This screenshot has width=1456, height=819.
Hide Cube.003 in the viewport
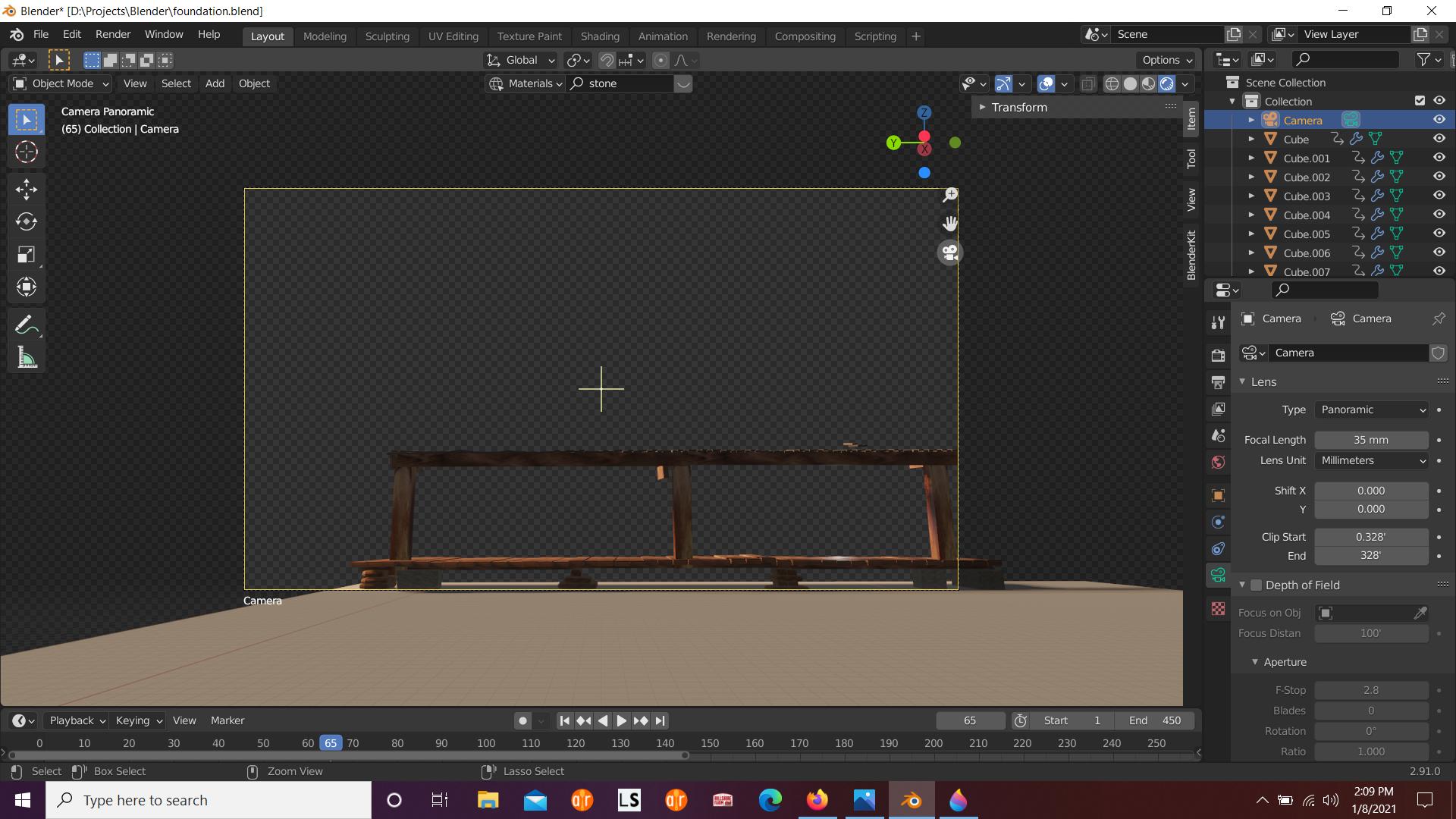tap(1439, 196)
